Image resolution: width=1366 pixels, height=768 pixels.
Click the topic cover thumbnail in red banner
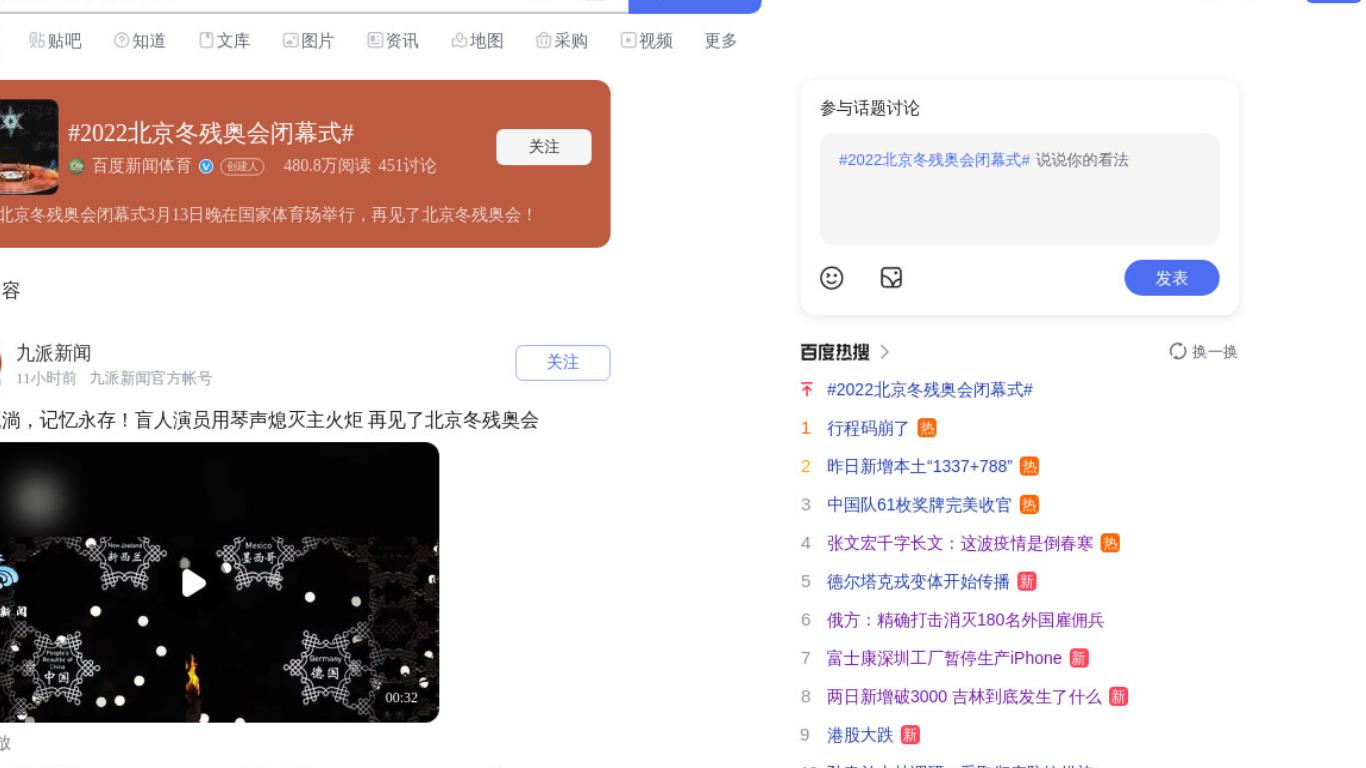tap(28, 147)
